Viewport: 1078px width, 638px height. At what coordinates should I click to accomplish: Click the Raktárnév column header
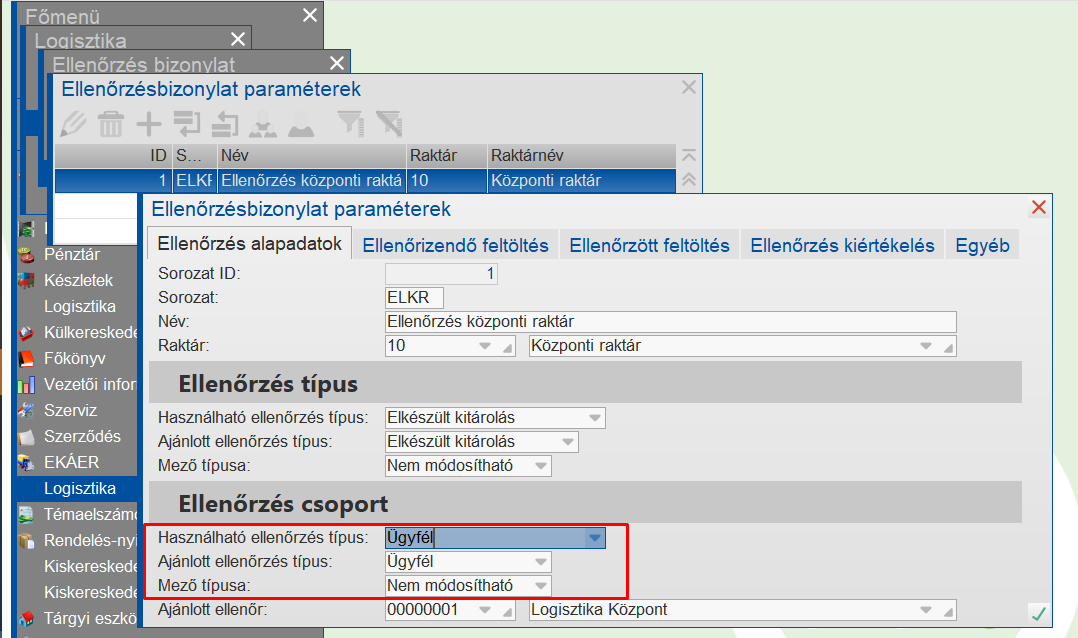582,155
